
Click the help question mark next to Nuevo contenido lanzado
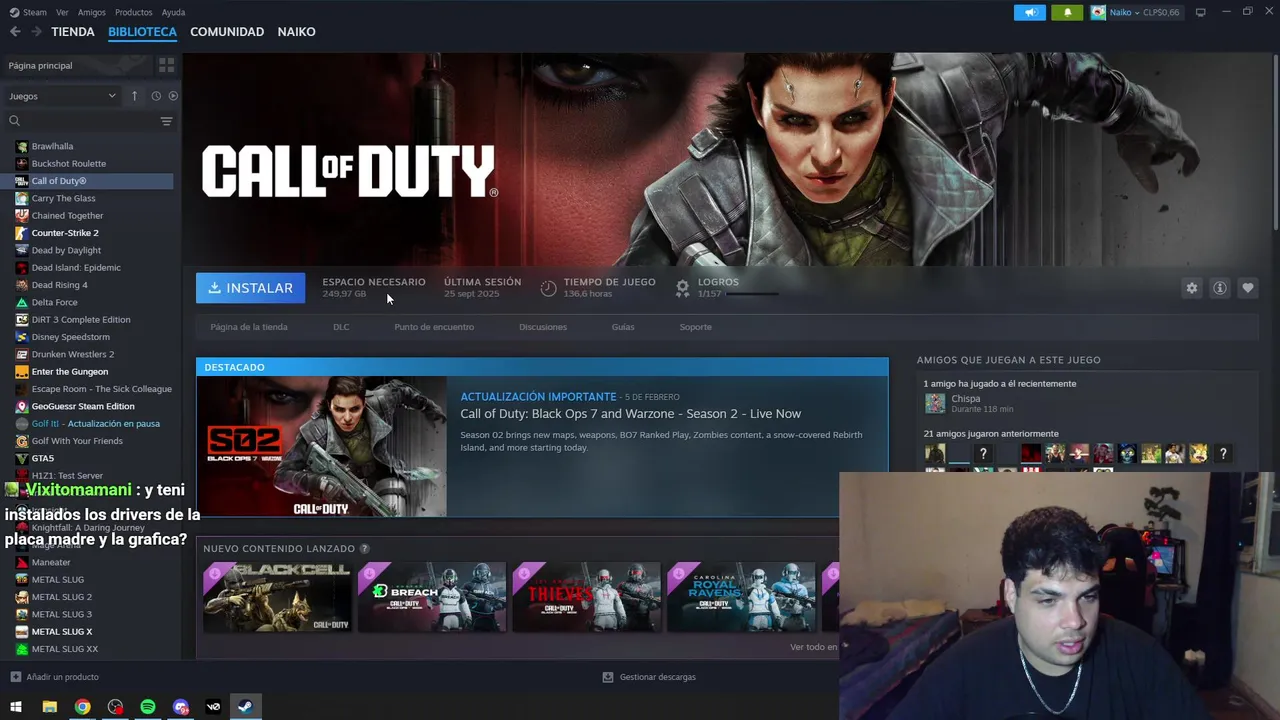[364, 549]
